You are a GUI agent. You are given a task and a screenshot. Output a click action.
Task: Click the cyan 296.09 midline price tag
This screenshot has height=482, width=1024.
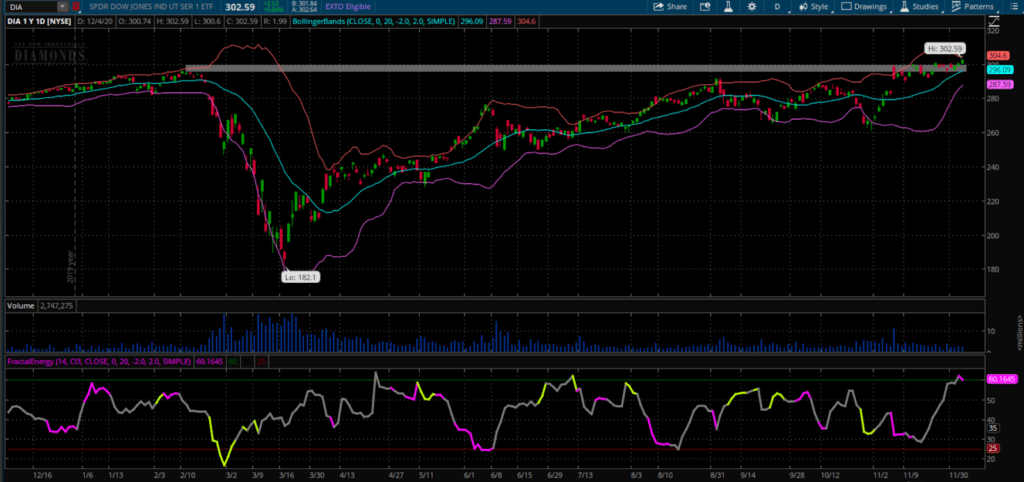(999, 70)
